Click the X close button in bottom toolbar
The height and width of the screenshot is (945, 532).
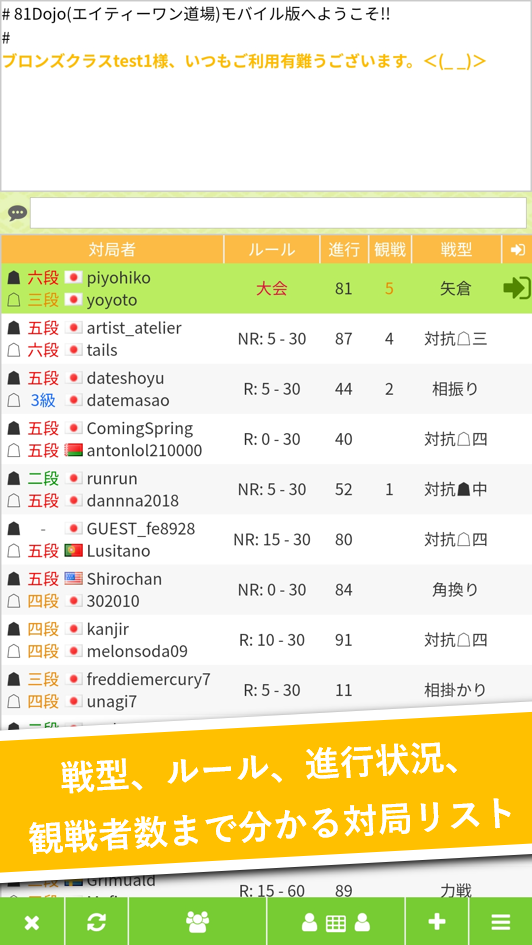pyautogui.click(x=31, y=922)
